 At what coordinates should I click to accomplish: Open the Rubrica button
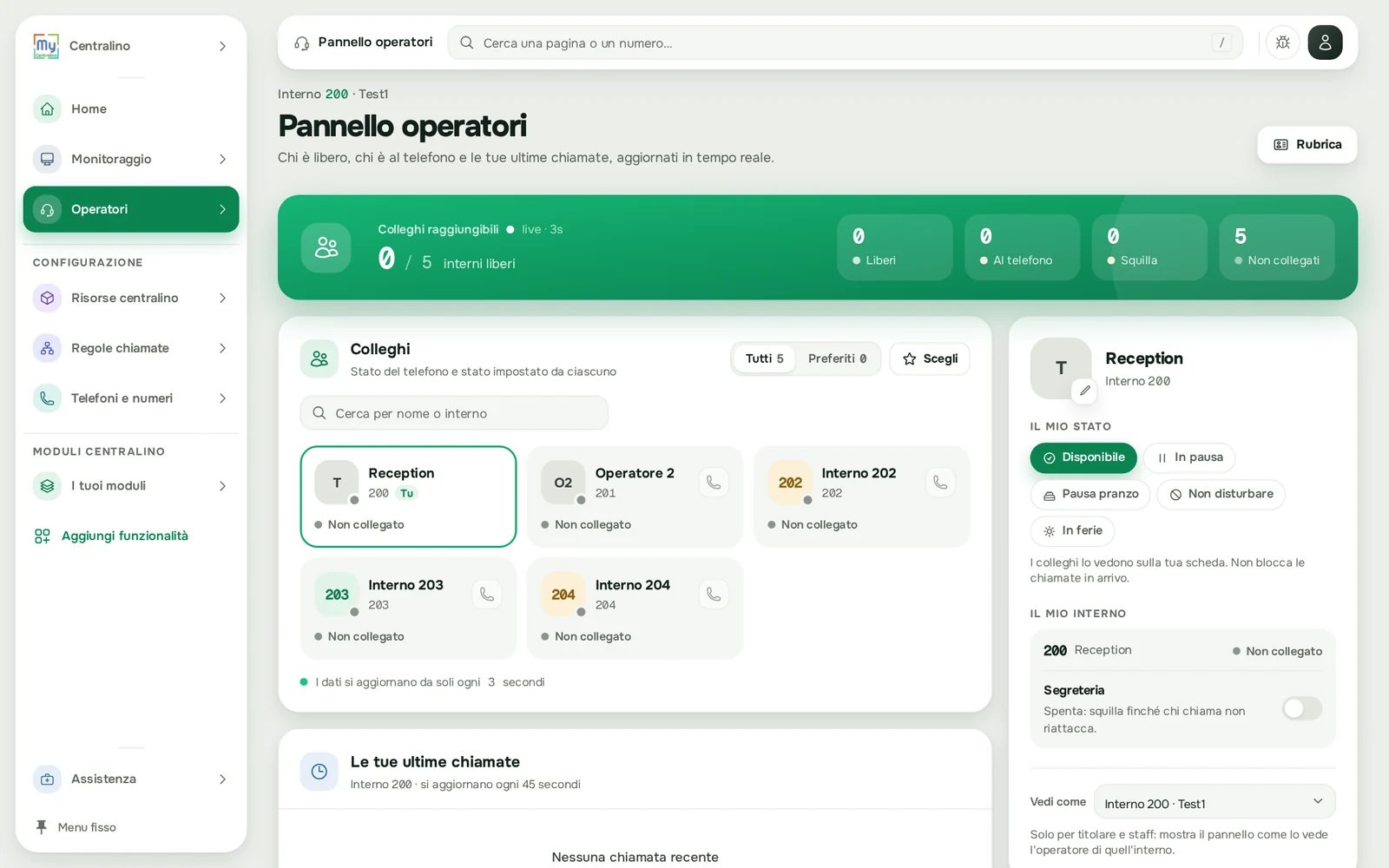click(x=1307, y=145)
